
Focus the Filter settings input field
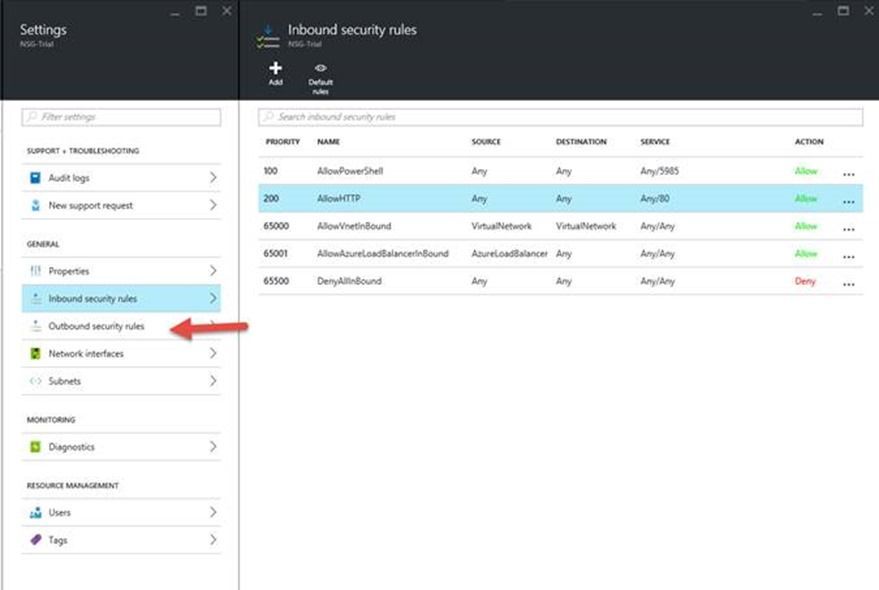click(x=121, y=117)
